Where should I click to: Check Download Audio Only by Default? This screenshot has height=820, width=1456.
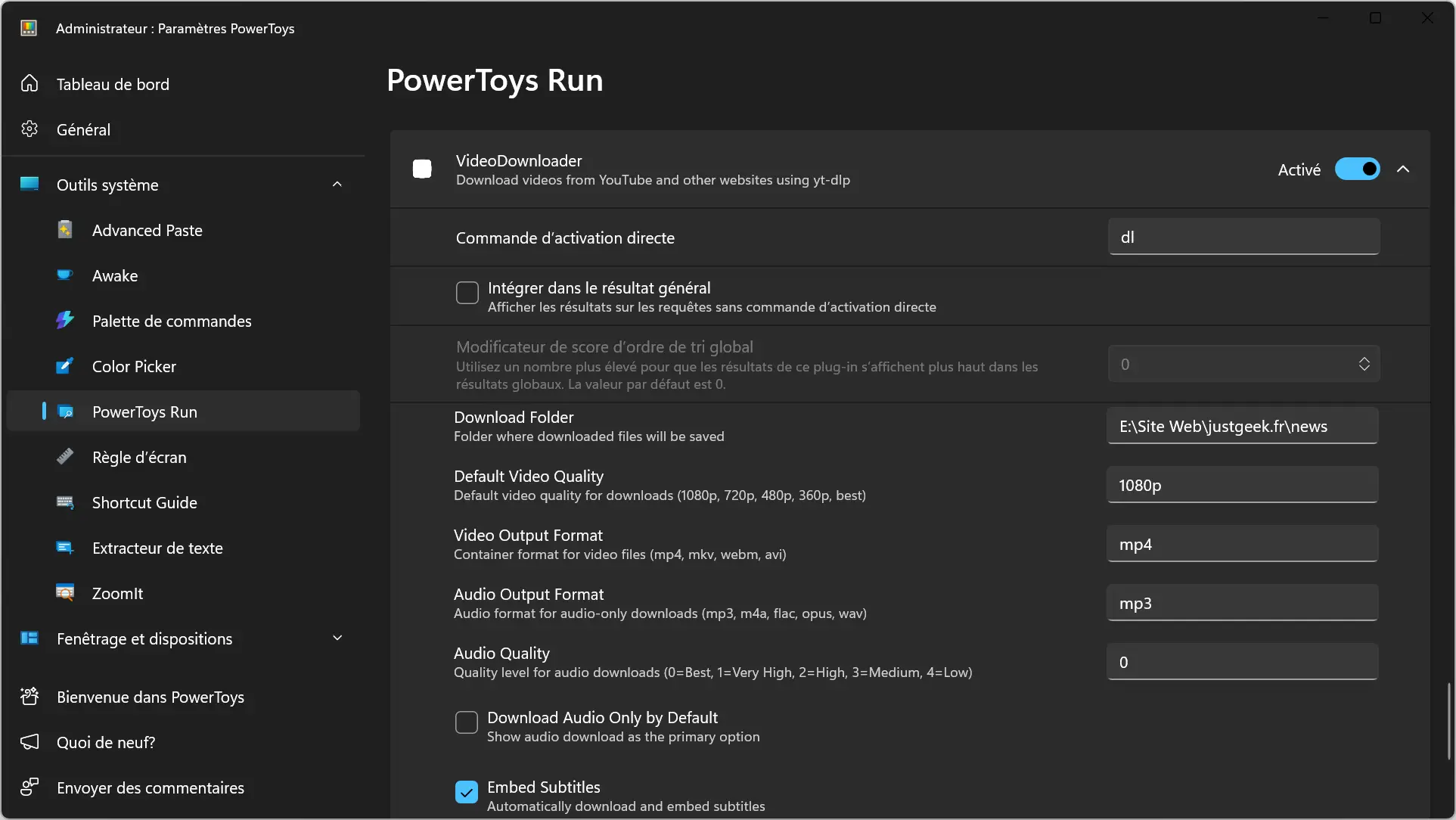pos(467,722)
